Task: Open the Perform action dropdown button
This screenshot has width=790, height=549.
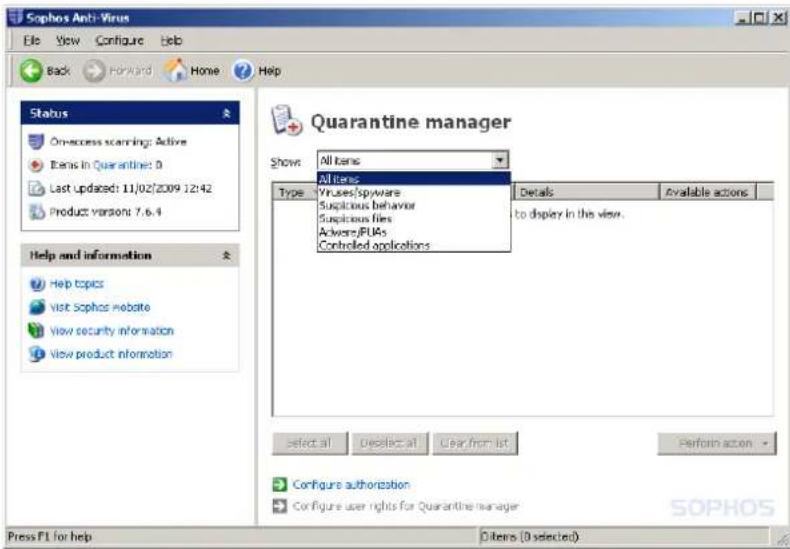Action: (x=716, y=443)
